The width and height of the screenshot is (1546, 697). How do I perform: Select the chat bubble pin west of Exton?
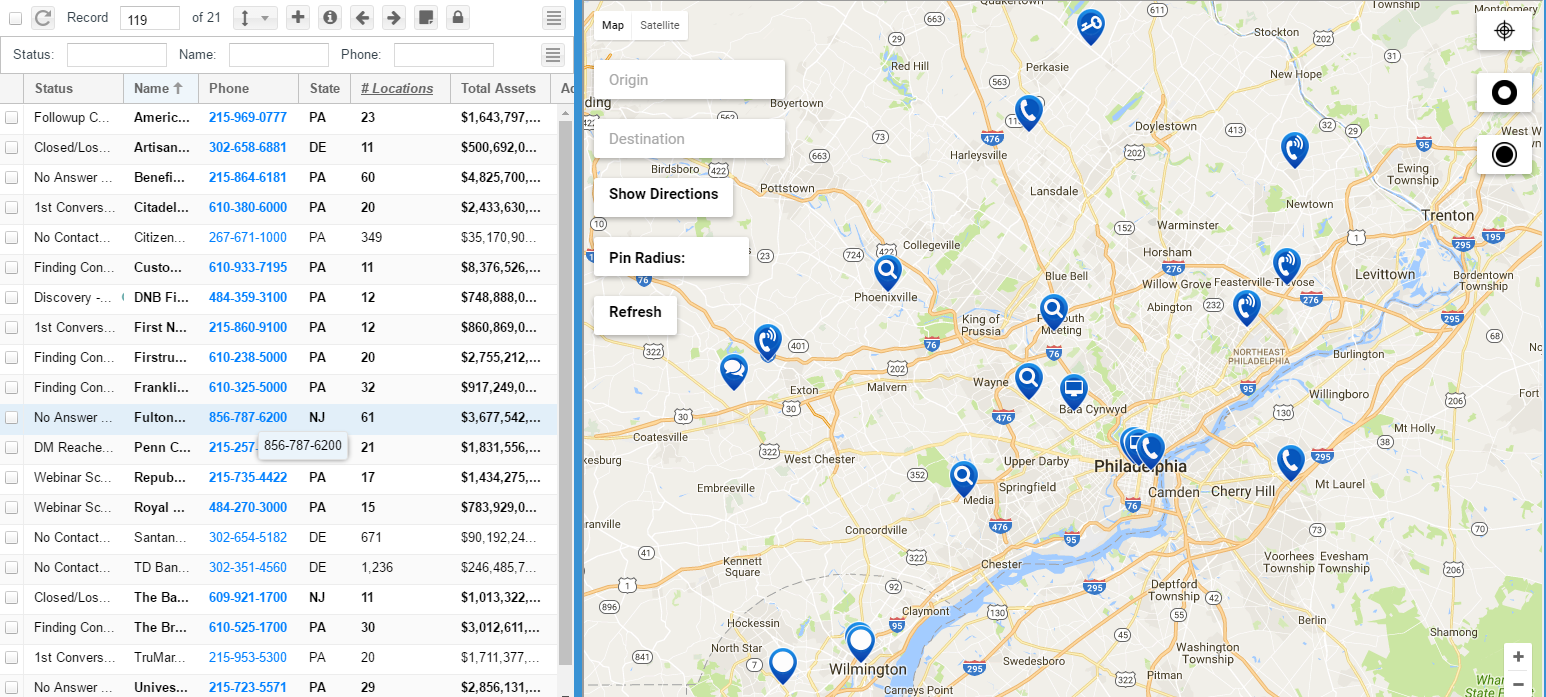coord(734,372)
